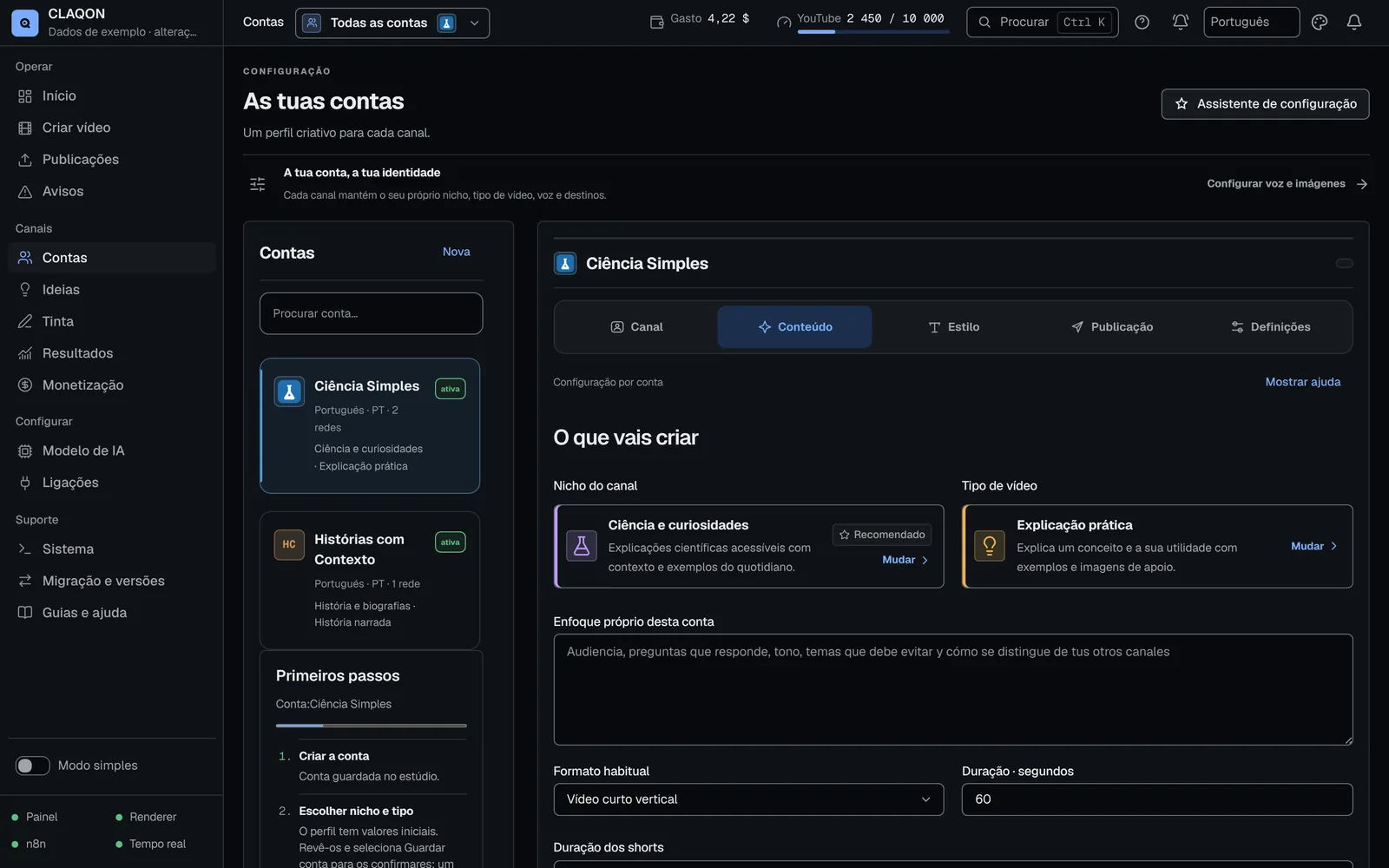Click the Recomendado badge
The width and height of the screenshot is (1389, 868).
pyautogui.click(x=882, y=535)
